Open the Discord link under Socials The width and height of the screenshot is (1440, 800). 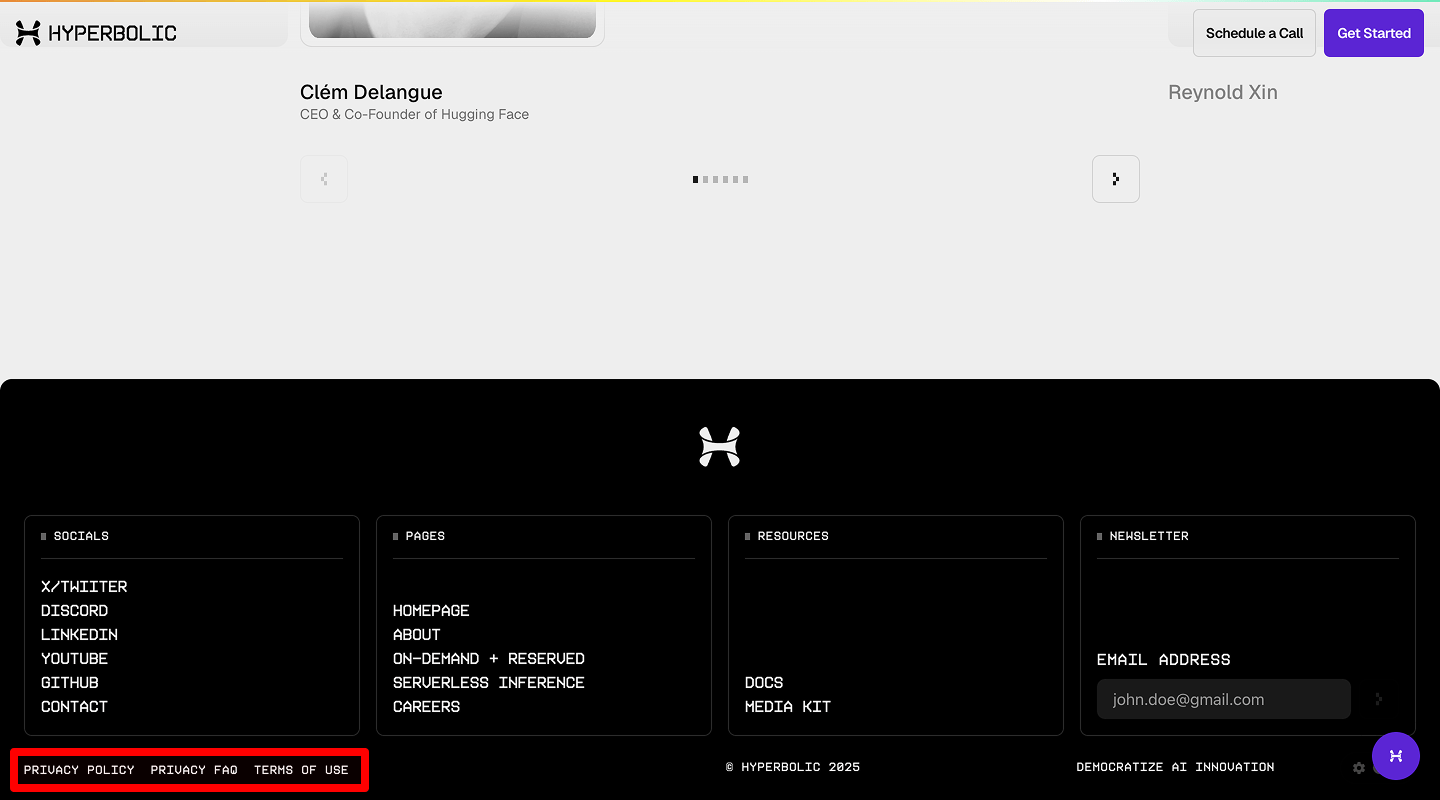point(74,610)
